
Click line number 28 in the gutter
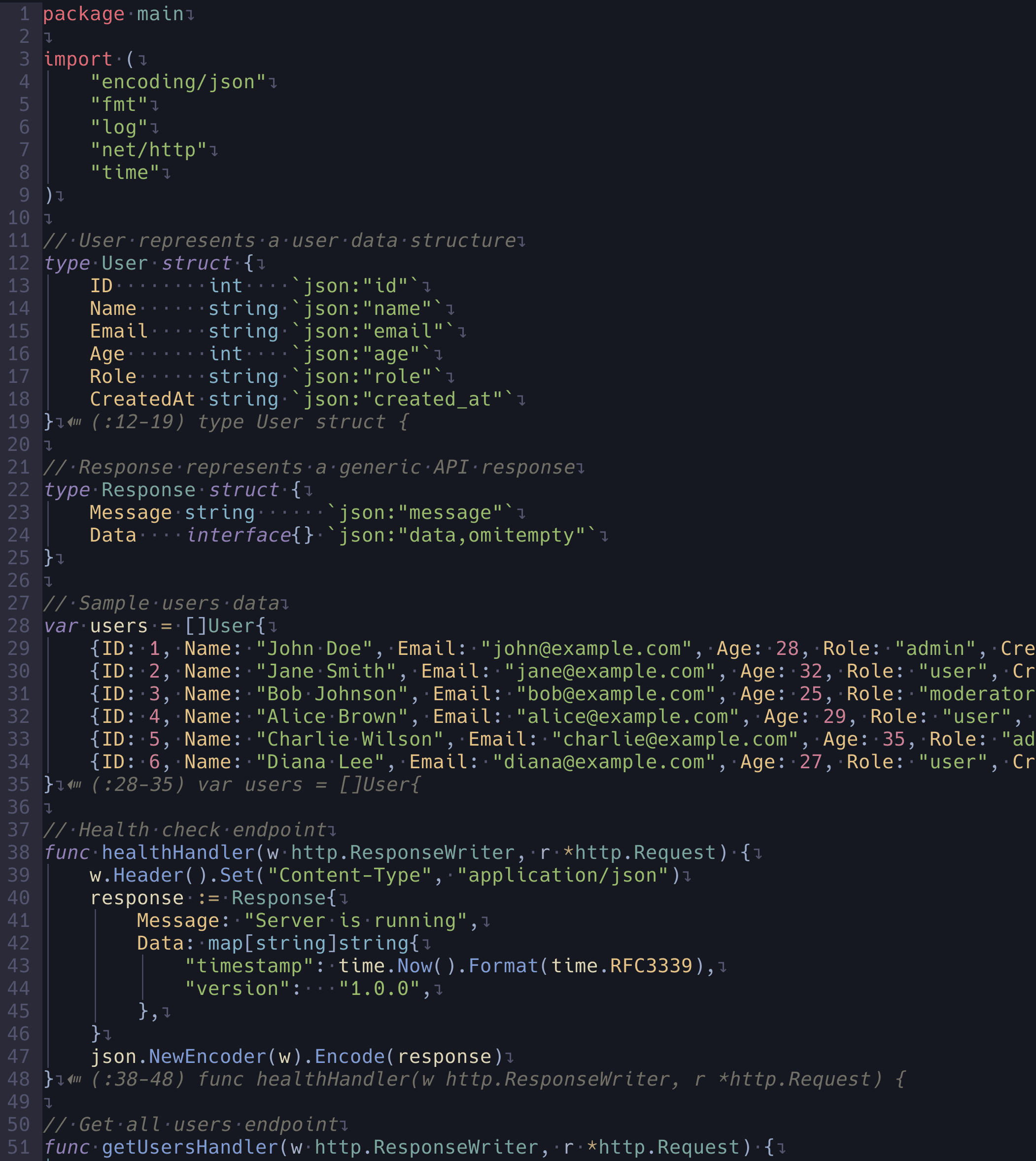pos(19,626)
